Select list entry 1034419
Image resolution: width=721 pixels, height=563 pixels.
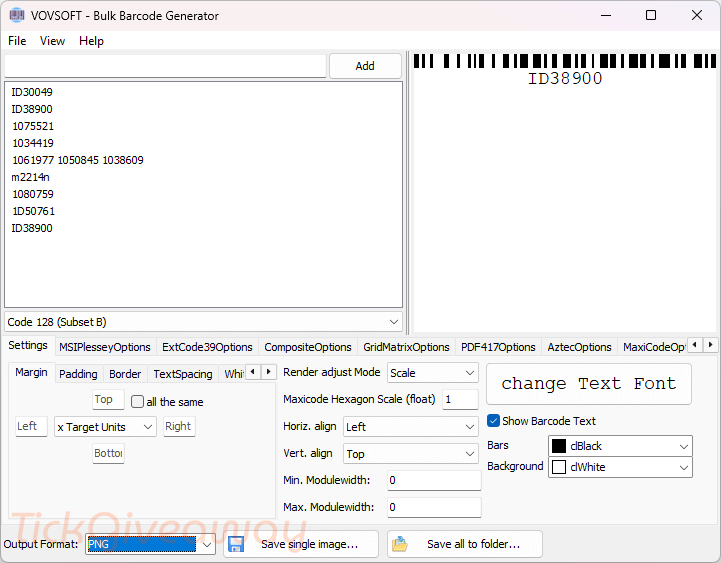[x=33, y=143]
